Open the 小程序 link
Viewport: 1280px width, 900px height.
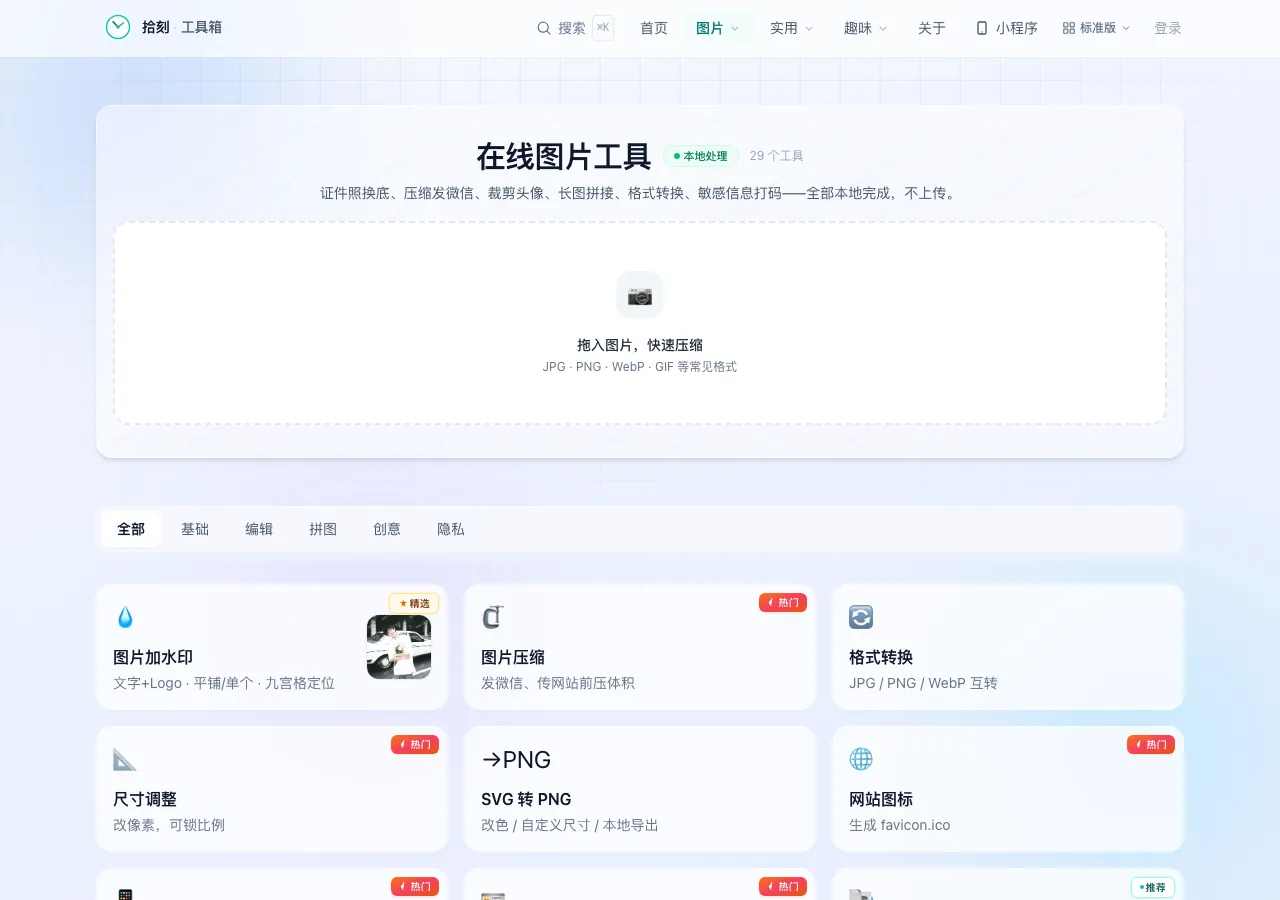click(1007, 28)
